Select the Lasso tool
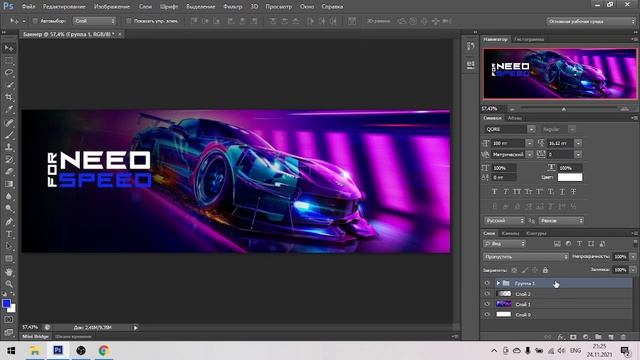 tap(9, 73)
